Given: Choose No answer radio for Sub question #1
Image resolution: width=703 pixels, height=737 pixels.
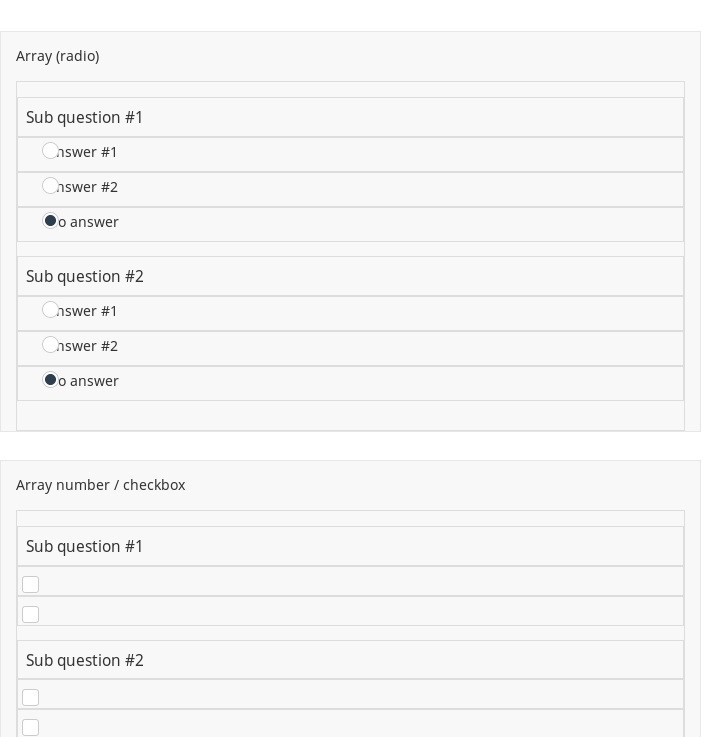Looking at the screenshot, I should point(50,221).
